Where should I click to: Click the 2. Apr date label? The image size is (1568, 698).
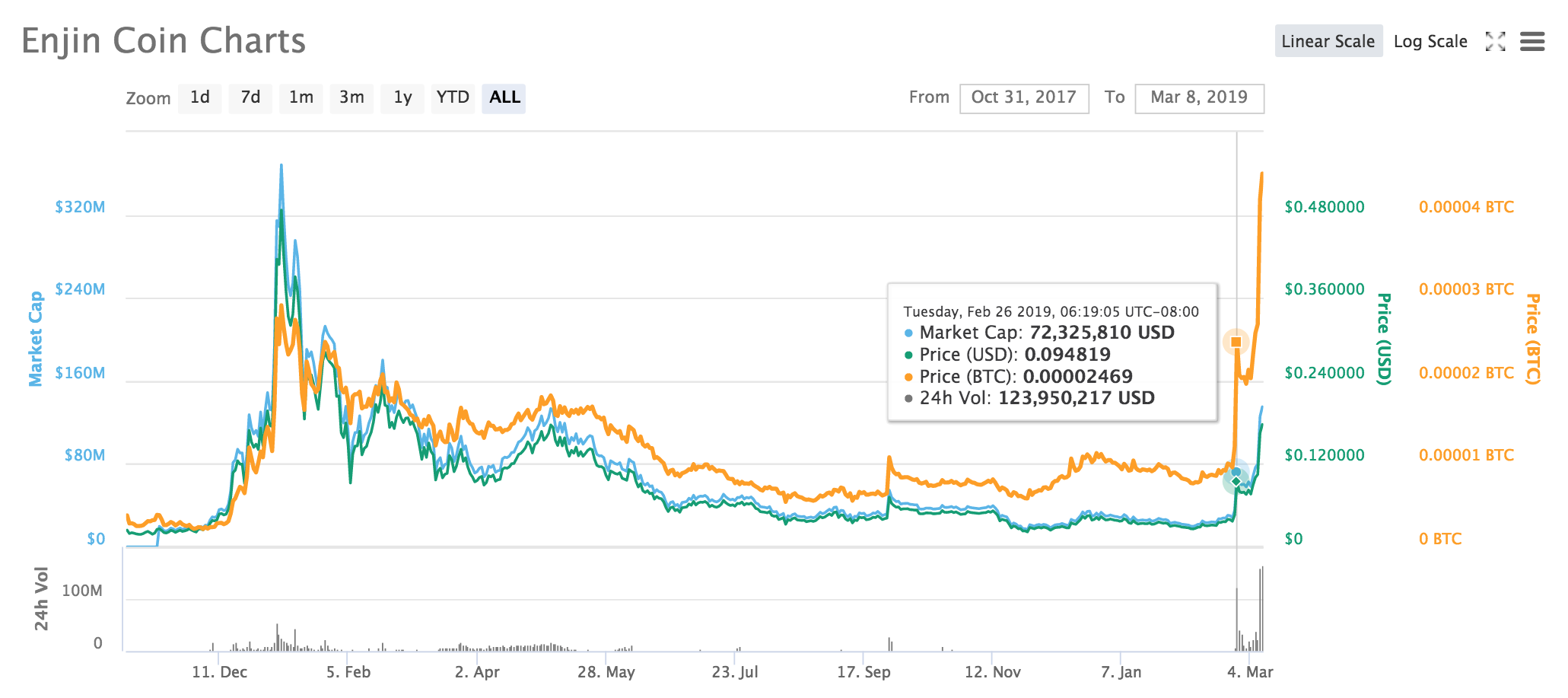tap(477, 672)
